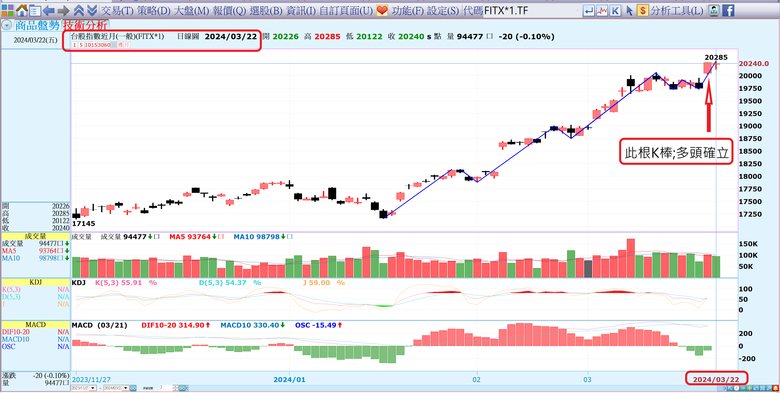Click the colorful grid menu icon
The width and height of the screenshot is (780, 393).
[x=7, y=10]
